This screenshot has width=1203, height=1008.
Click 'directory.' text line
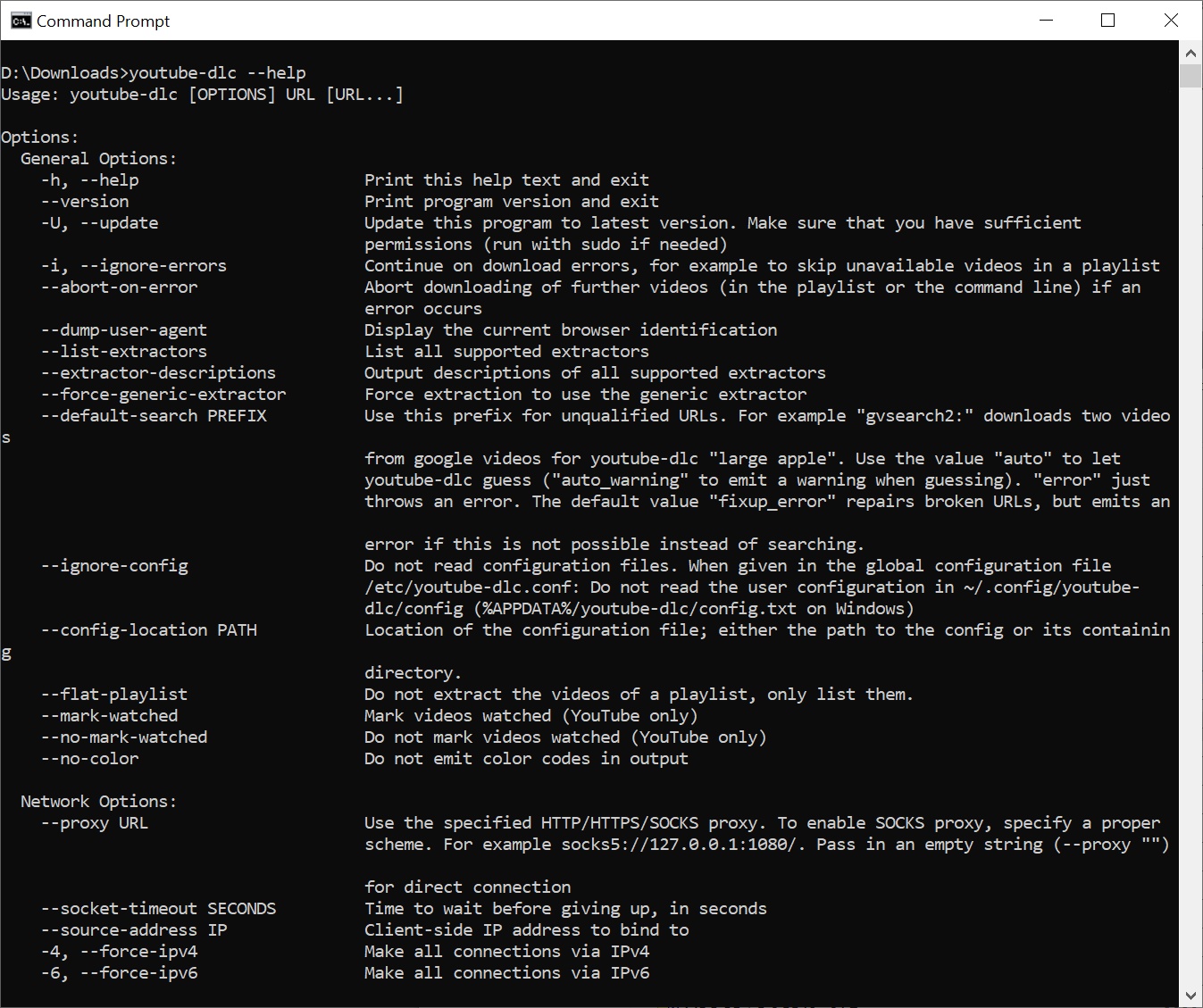(414, 673)
